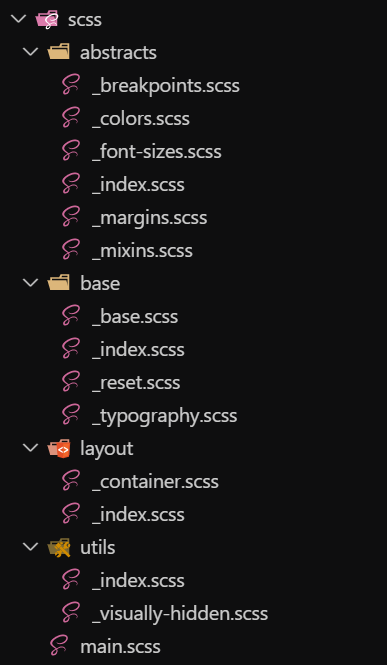Open the _typography.scss file

tap(164, 416)
